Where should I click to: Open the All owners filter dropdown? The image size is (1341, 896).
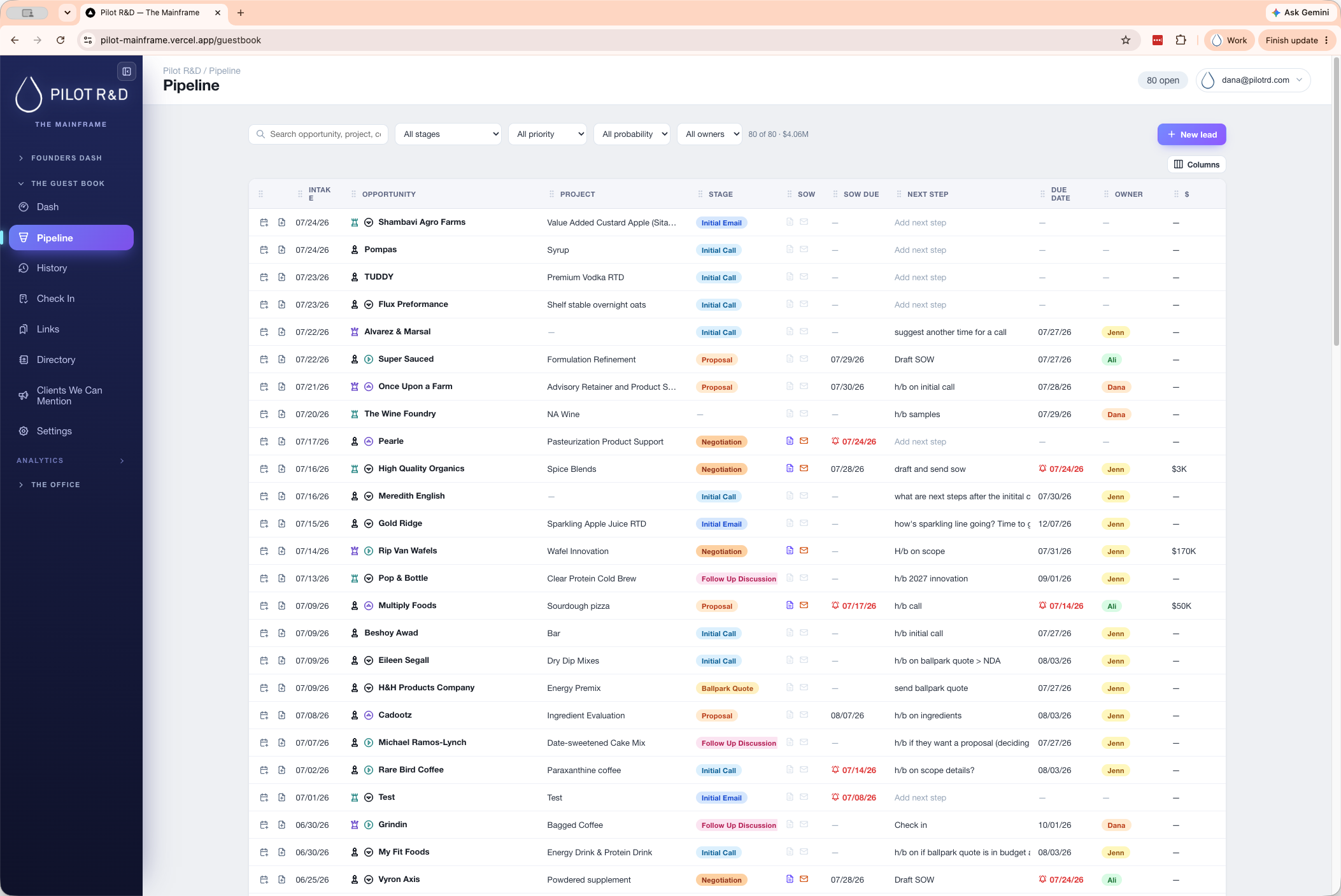point(709,134)
